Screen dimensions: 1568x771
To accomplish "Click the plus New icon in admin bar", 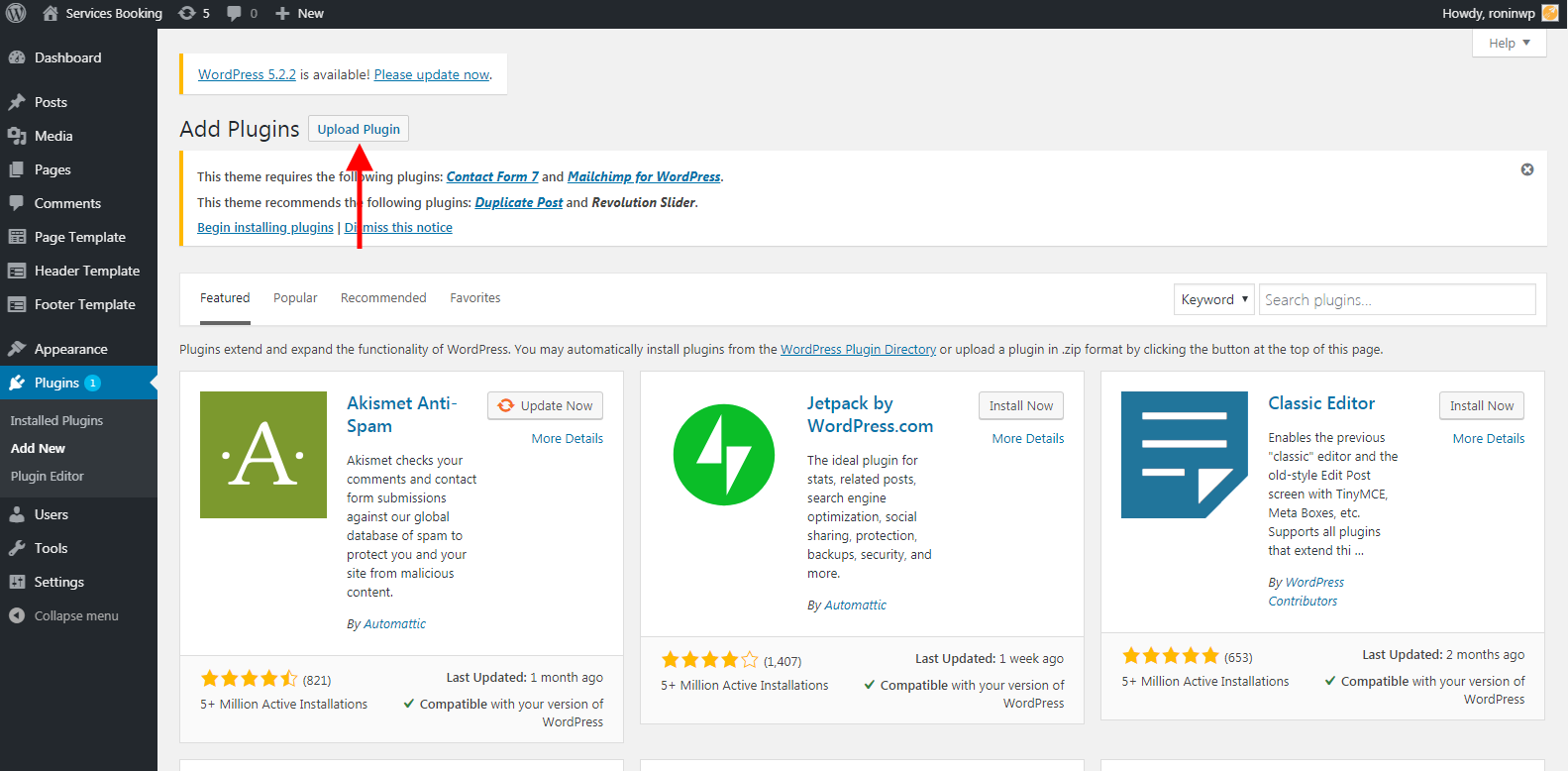I will [282, 13].
